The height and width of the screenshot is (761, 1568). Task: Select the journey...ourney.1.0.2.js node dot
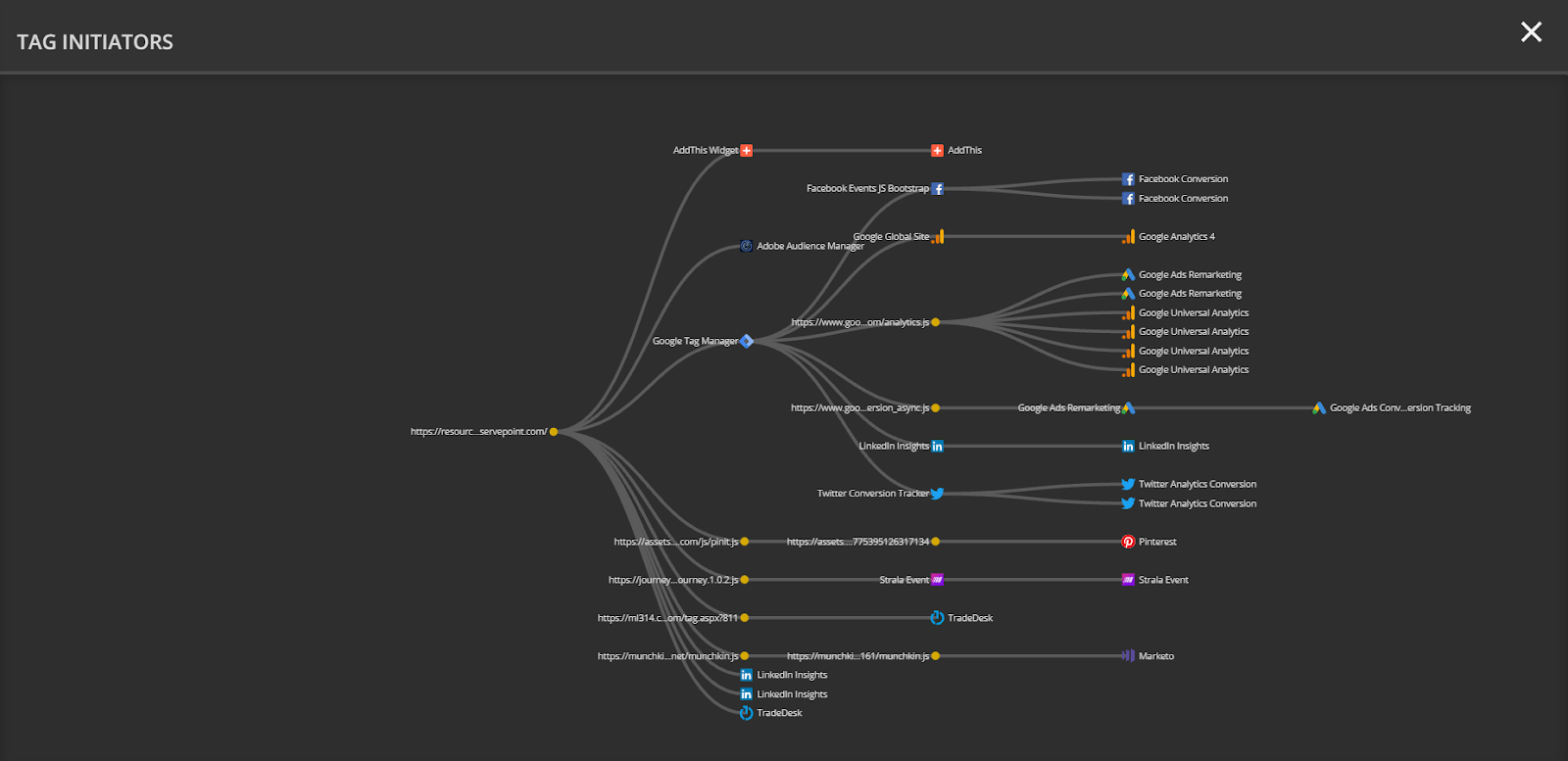745,580
